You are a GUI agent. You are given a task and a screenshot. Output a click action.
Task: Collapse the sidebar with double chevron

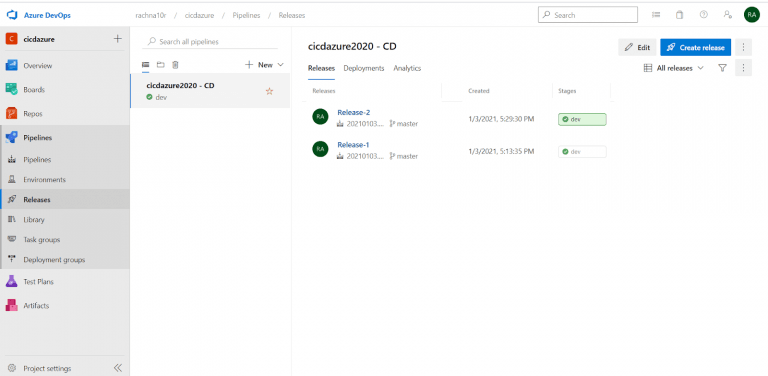[118, 368]
